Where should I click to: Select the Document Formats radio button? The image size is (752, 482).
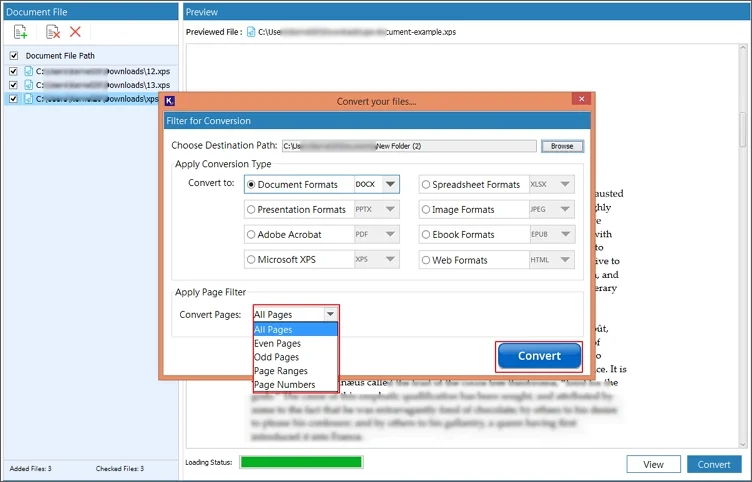click(x=251, y=185)
